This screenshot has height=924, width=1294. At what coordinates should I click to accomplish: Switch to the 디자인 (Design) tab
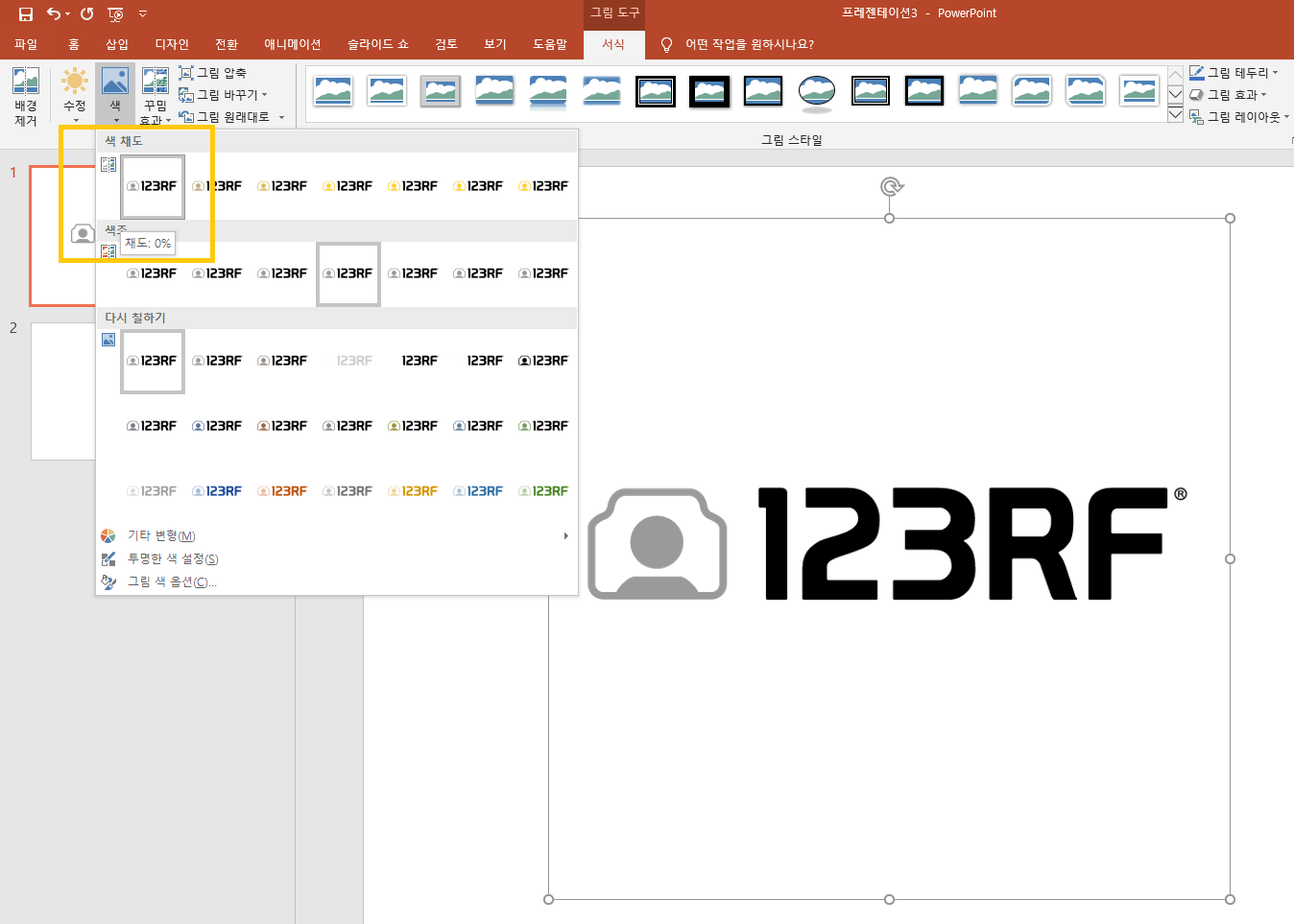[172, 44]
